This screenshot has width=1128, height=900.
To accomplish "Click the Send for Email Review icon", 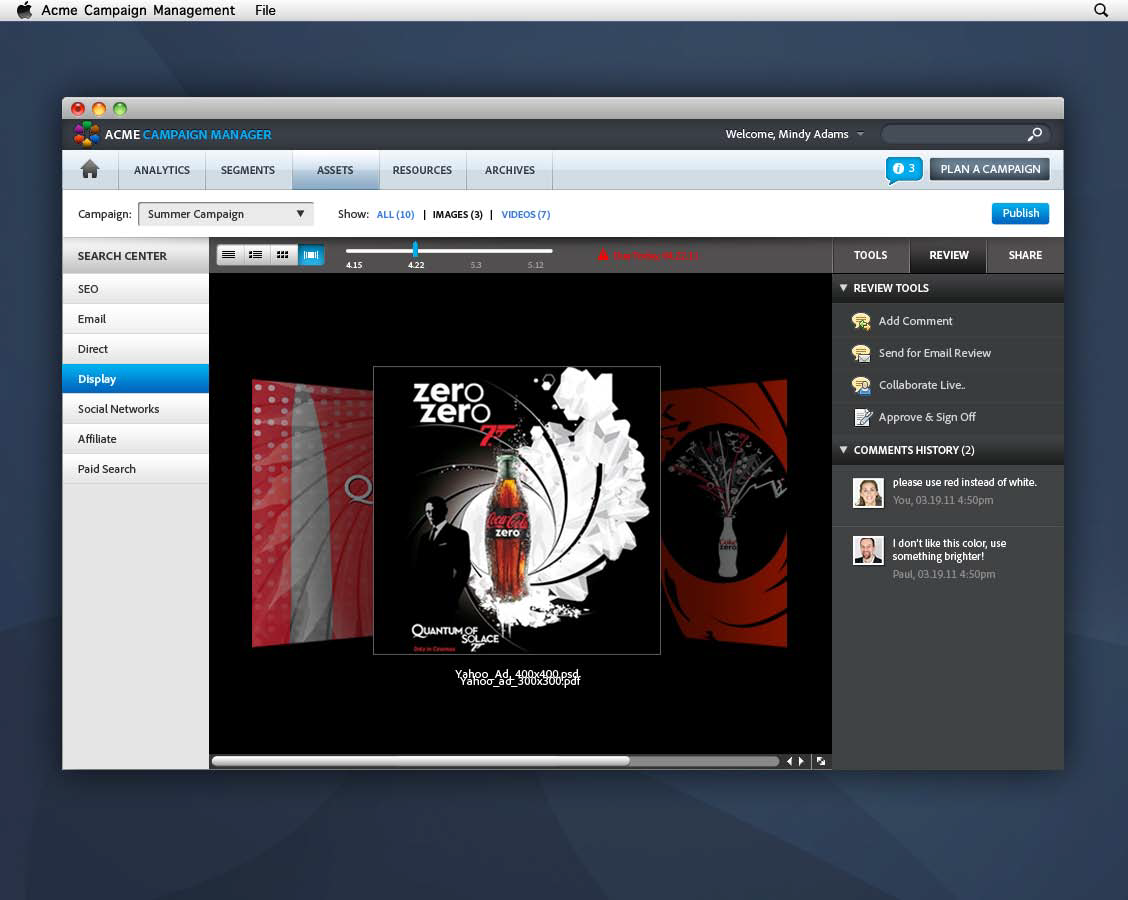I will (861, 353).
